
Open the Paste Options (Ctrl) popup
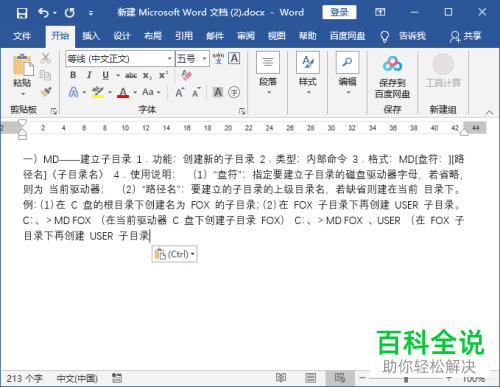tap(175, 254)
